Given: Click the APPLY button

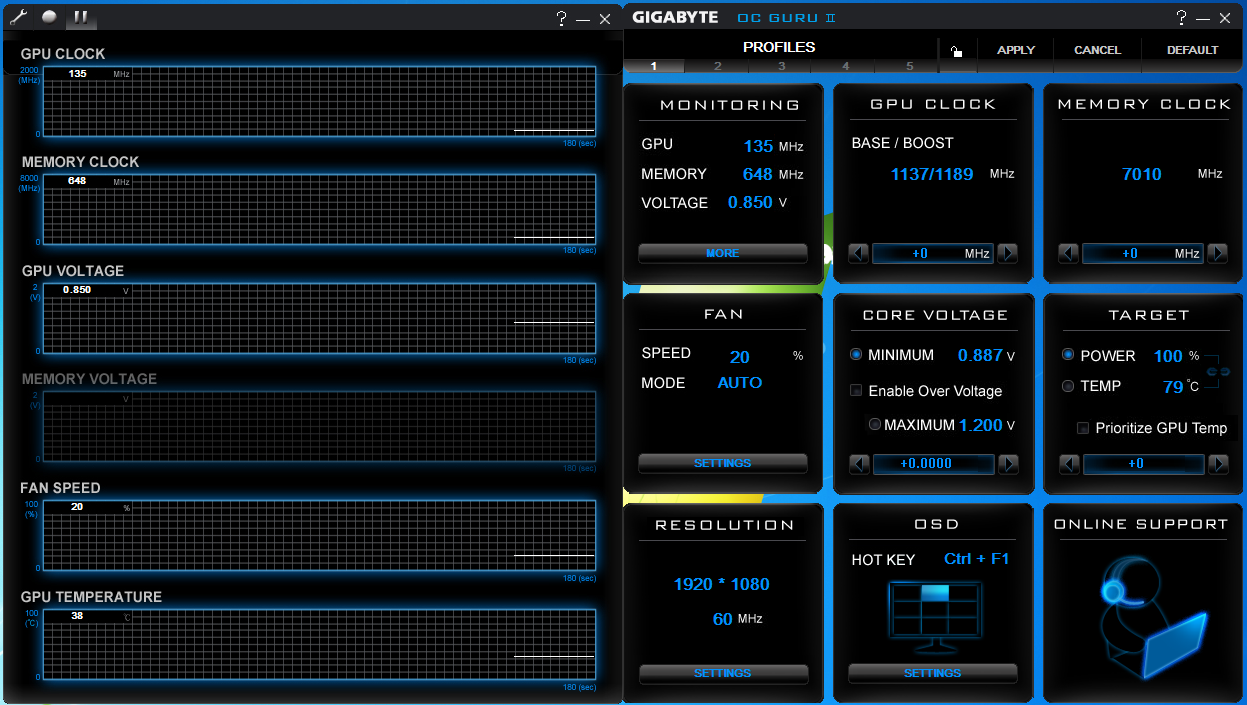Looking at the screenshot, I should 1016,50.
